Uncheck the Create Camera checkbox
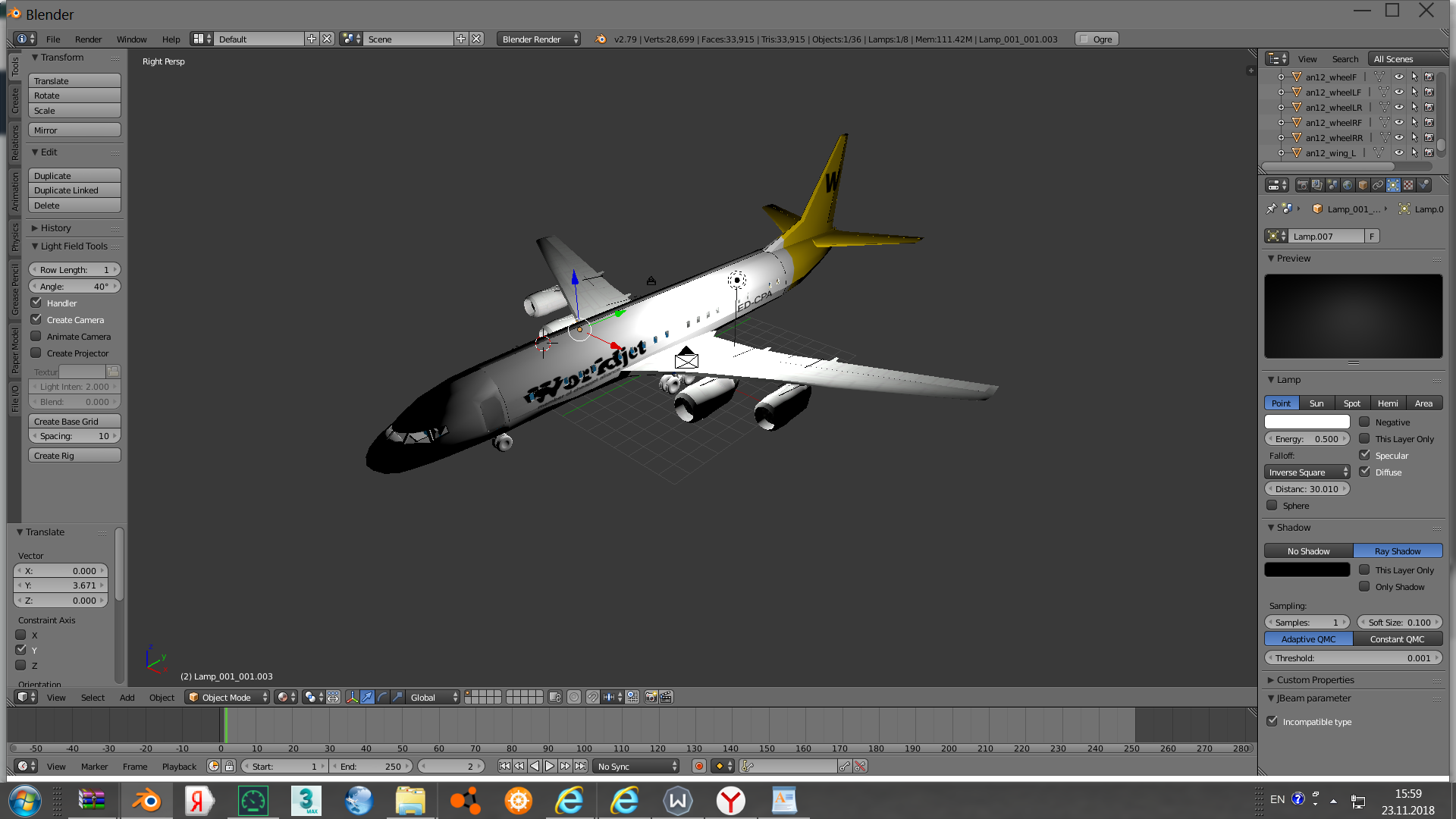The image size is (1456, 819). point(36,319)
